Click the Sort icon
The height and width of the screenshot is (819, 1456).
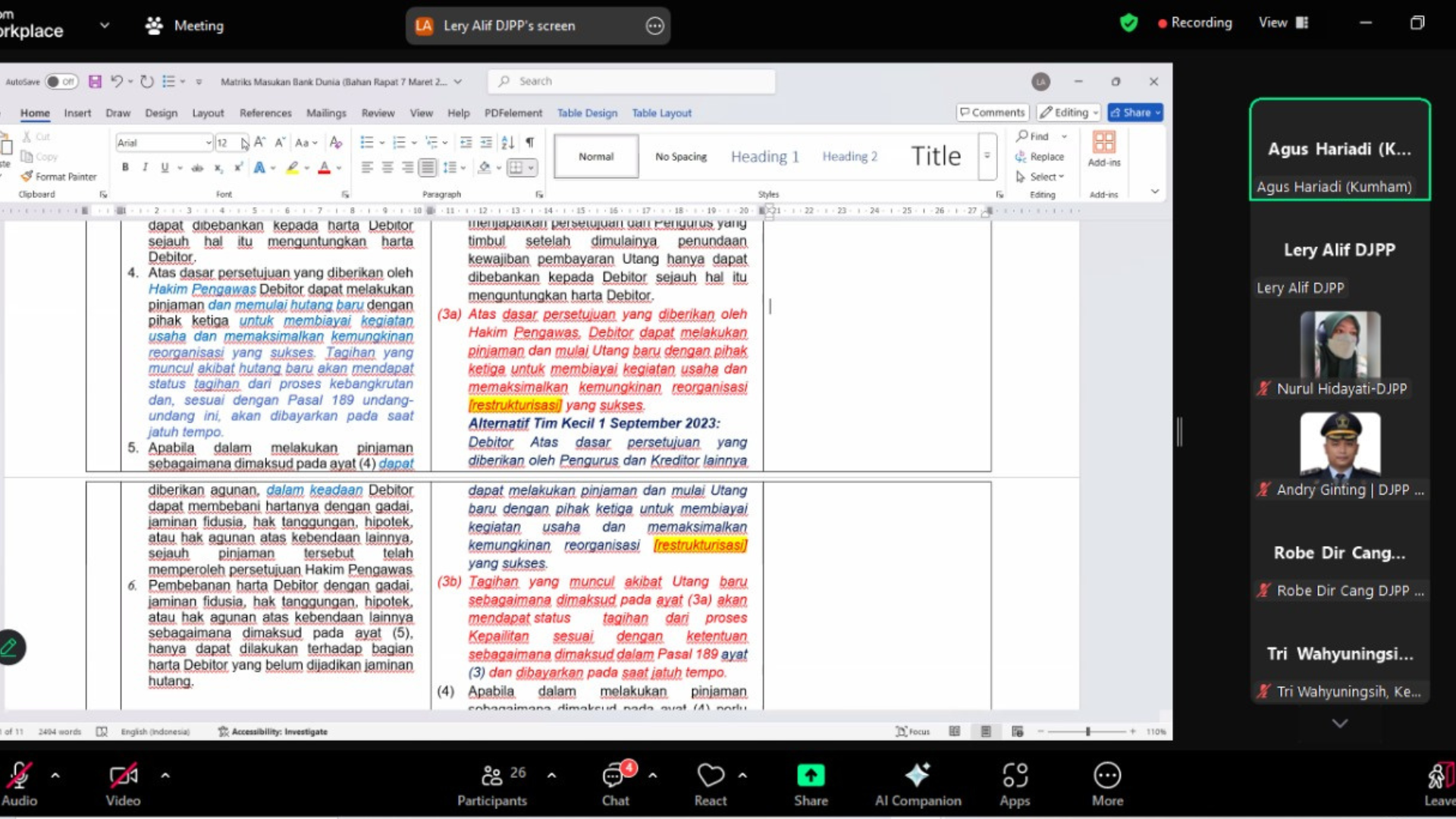pos(508,142)
